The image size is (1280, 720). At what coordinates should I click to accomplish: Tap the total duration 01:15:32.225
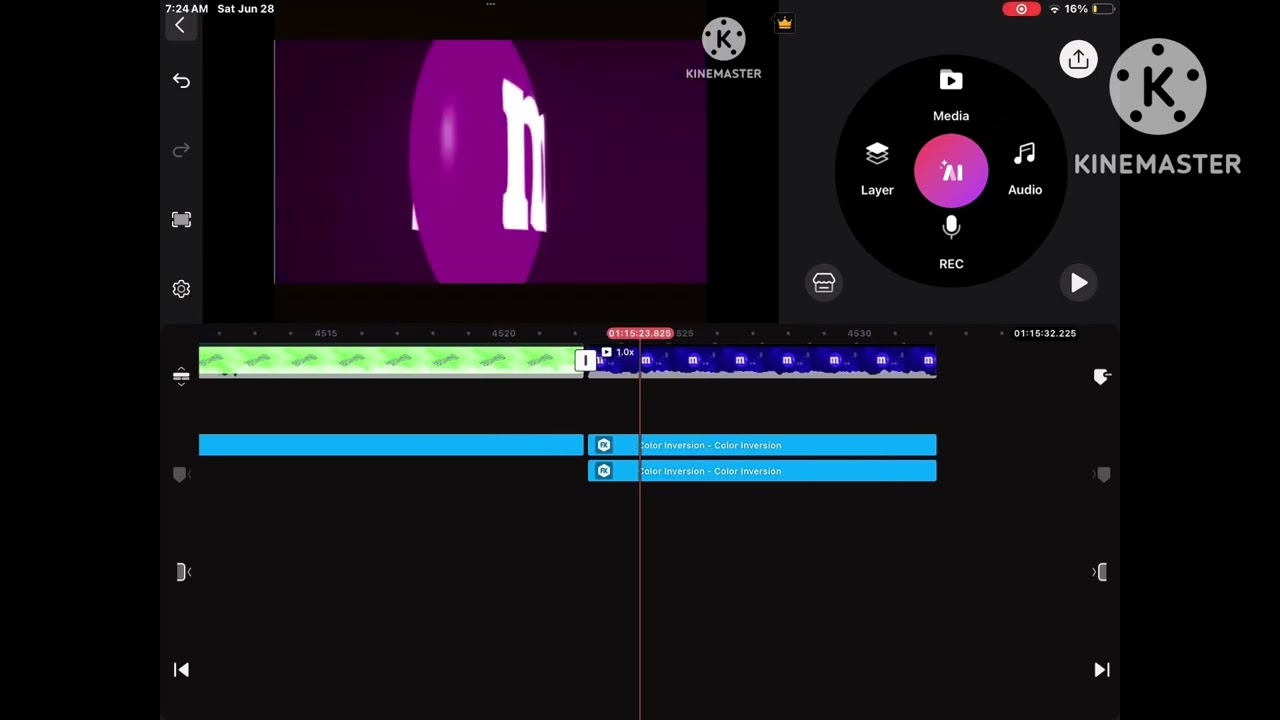1045,333
